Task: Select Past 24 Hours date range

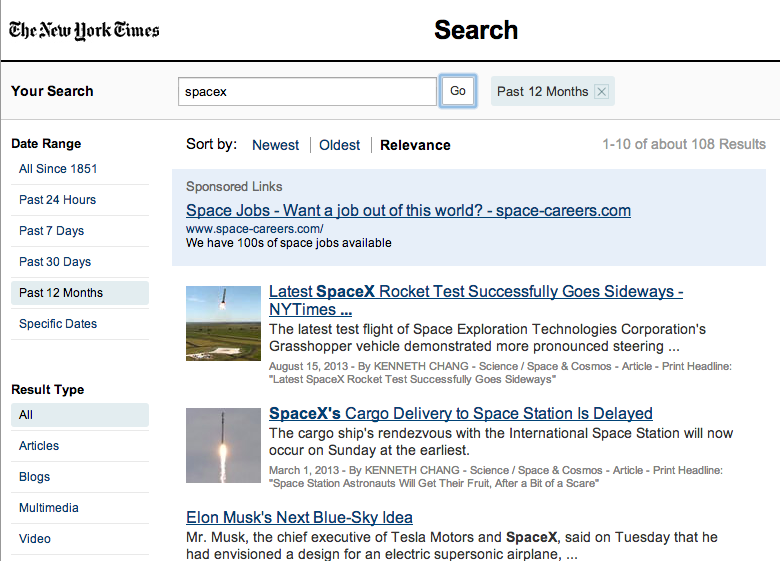Action: (58, 200)
